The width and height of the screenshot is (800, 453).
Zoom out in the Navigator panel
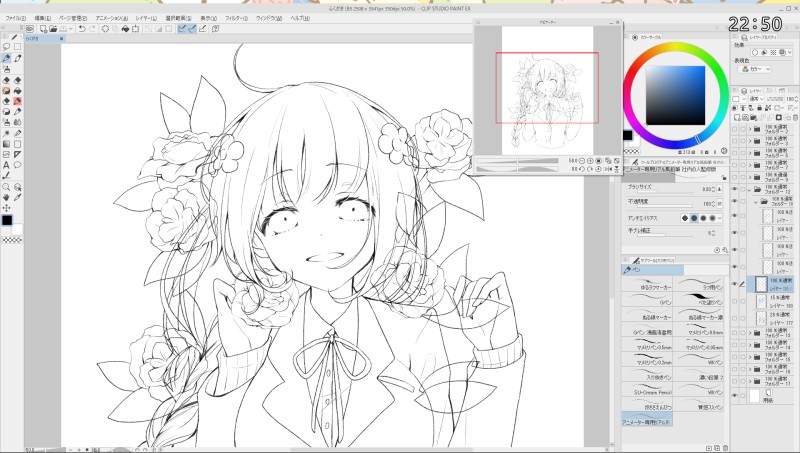click(x=582, y=161)
